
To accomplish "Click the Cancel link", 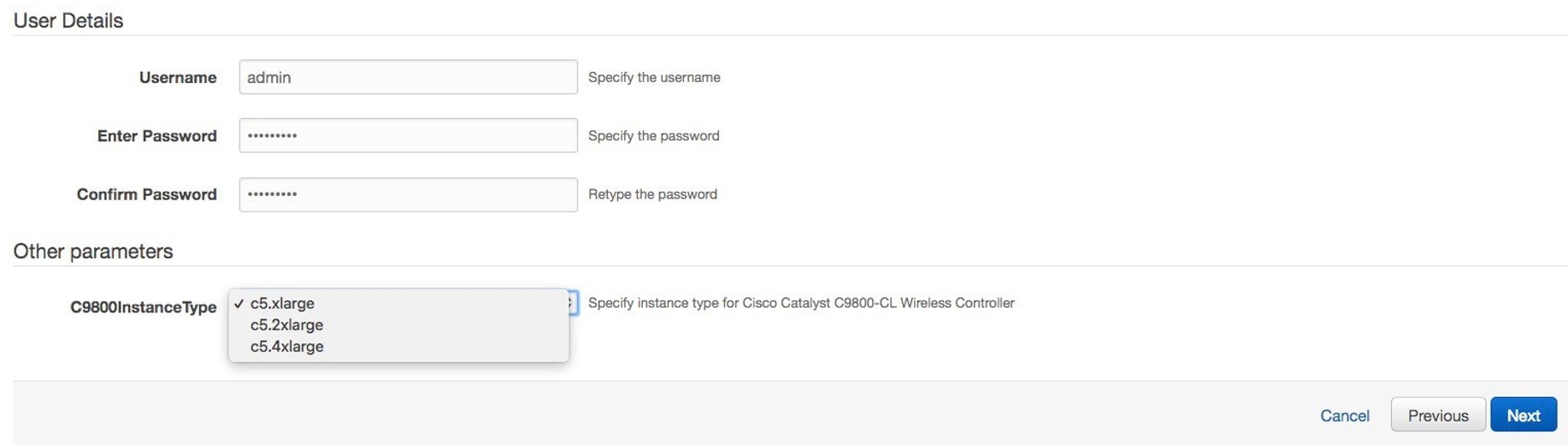I will click(x=1344, y=415).
